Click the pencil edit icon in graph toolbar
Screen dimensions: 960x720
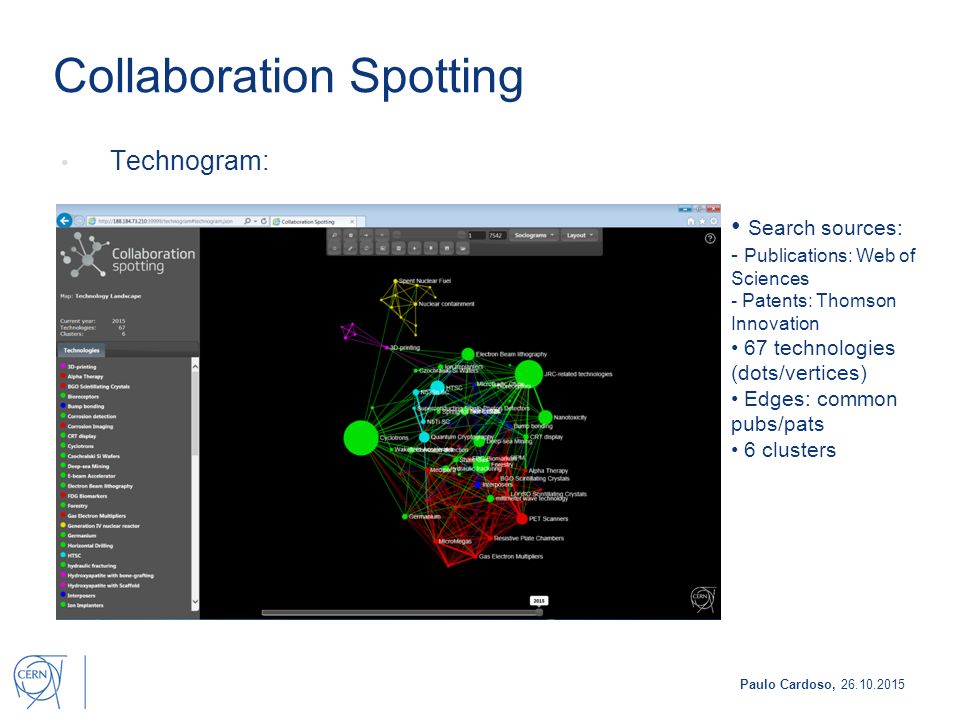[350, 248]
